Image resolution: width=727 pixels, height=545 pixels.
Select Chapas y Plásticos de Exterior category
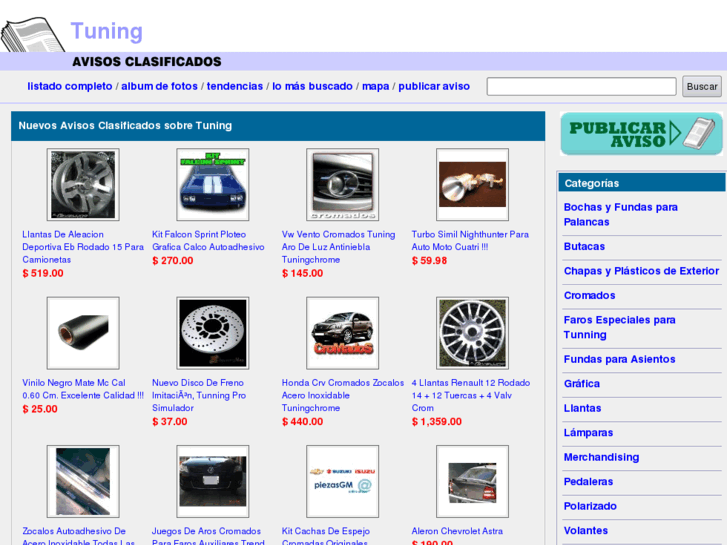point(641,271)
